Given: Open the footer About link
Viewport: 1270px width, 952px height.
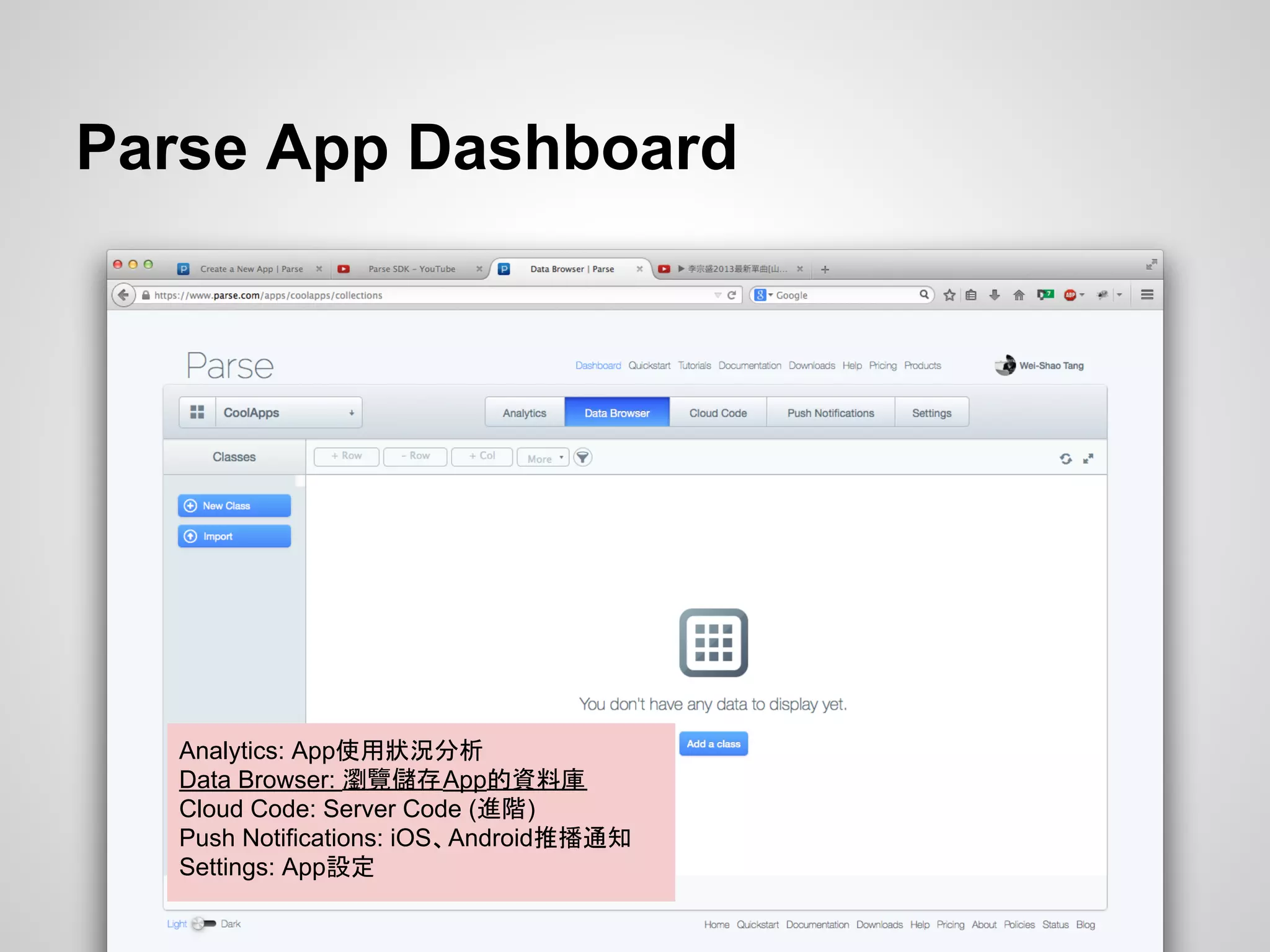Looking at the screenshot, I should (x=984, y=925).
